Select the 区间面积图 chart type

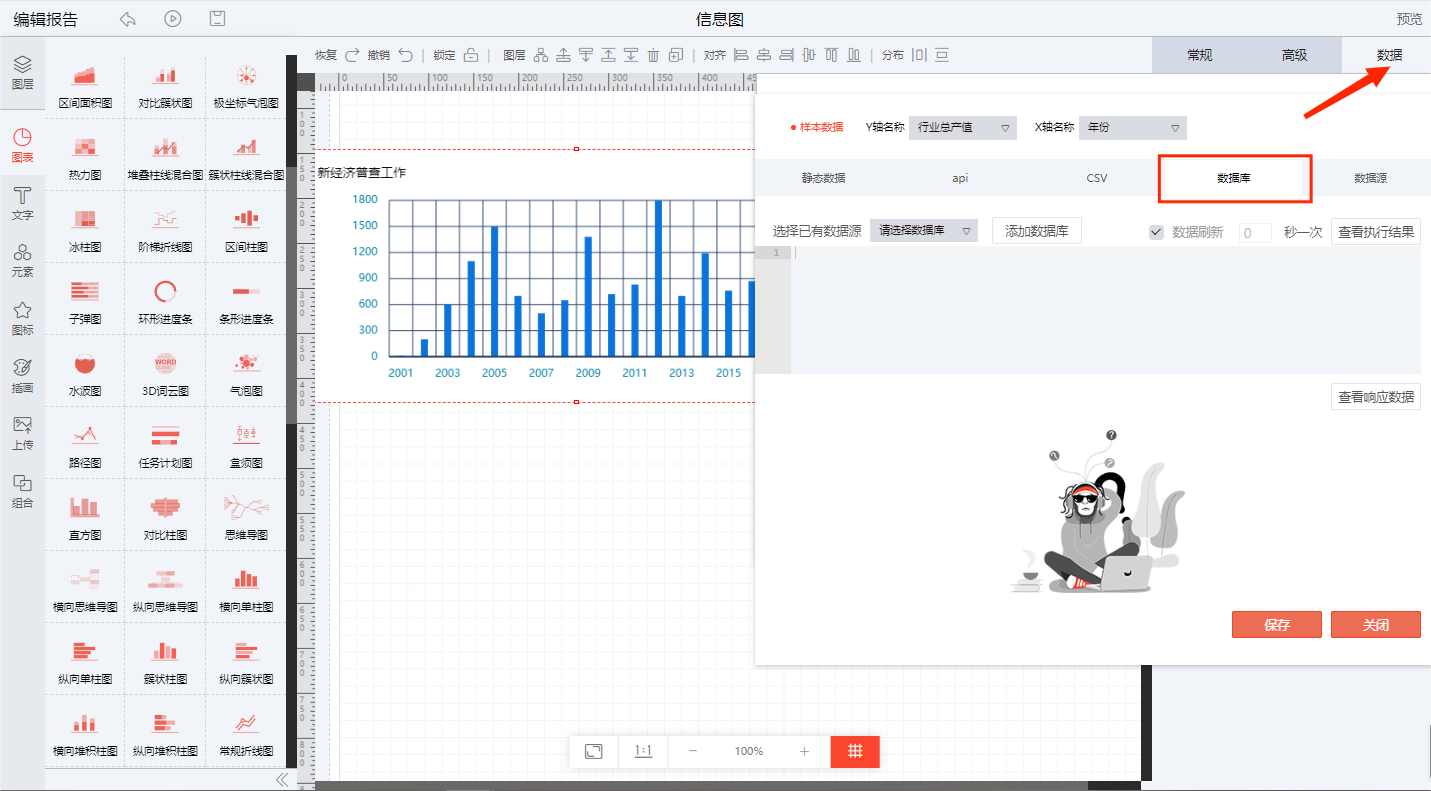85,86
